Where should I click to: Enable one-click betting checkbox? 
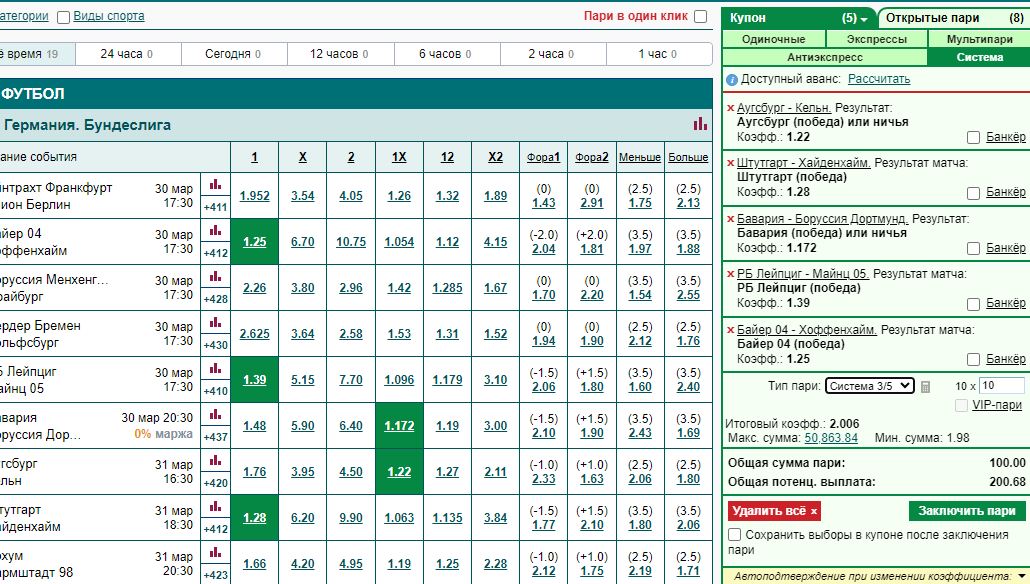tap(701, 16)
